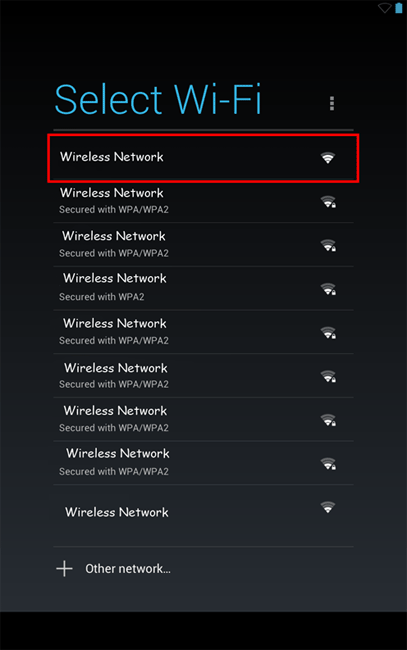Tap the battery icon in status bar
The width and height of the screenshot is (407, 650).
coord(399,8)
